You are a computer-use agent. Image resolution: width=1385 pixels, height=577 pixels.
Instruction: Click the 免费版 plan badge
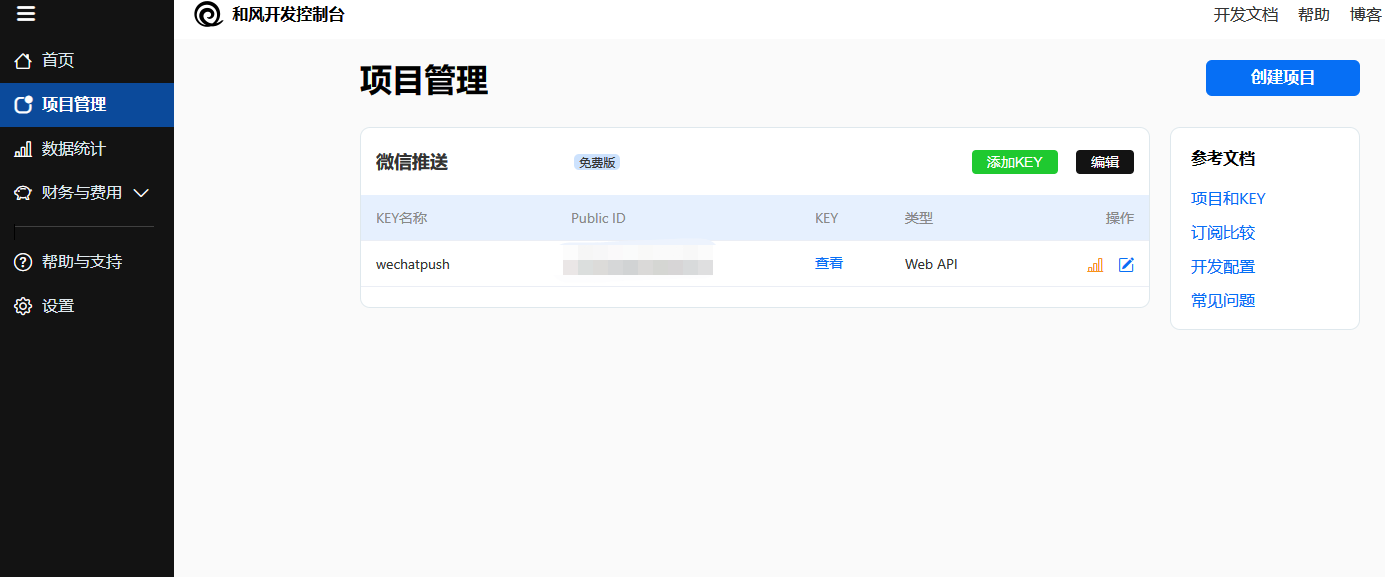597,162
